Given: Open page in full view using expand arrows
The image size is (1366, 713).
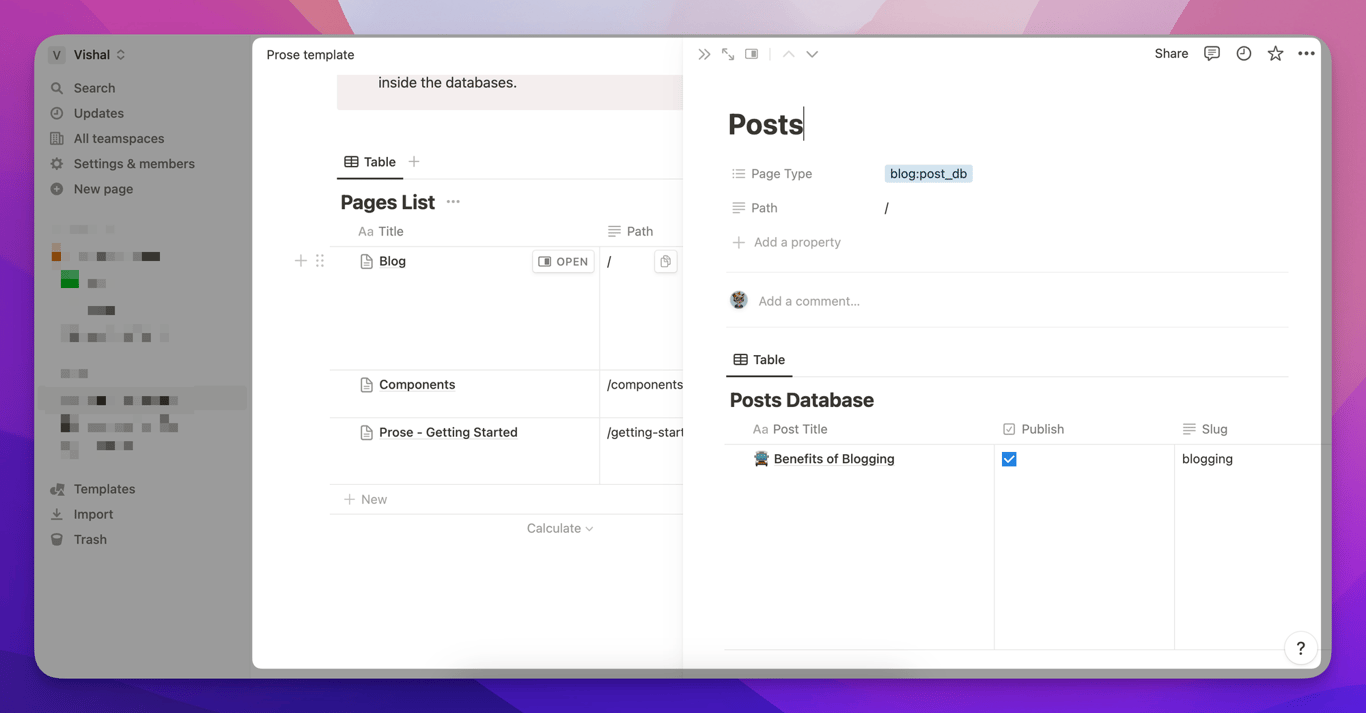Looking at the screenshot, I should 728,54.
